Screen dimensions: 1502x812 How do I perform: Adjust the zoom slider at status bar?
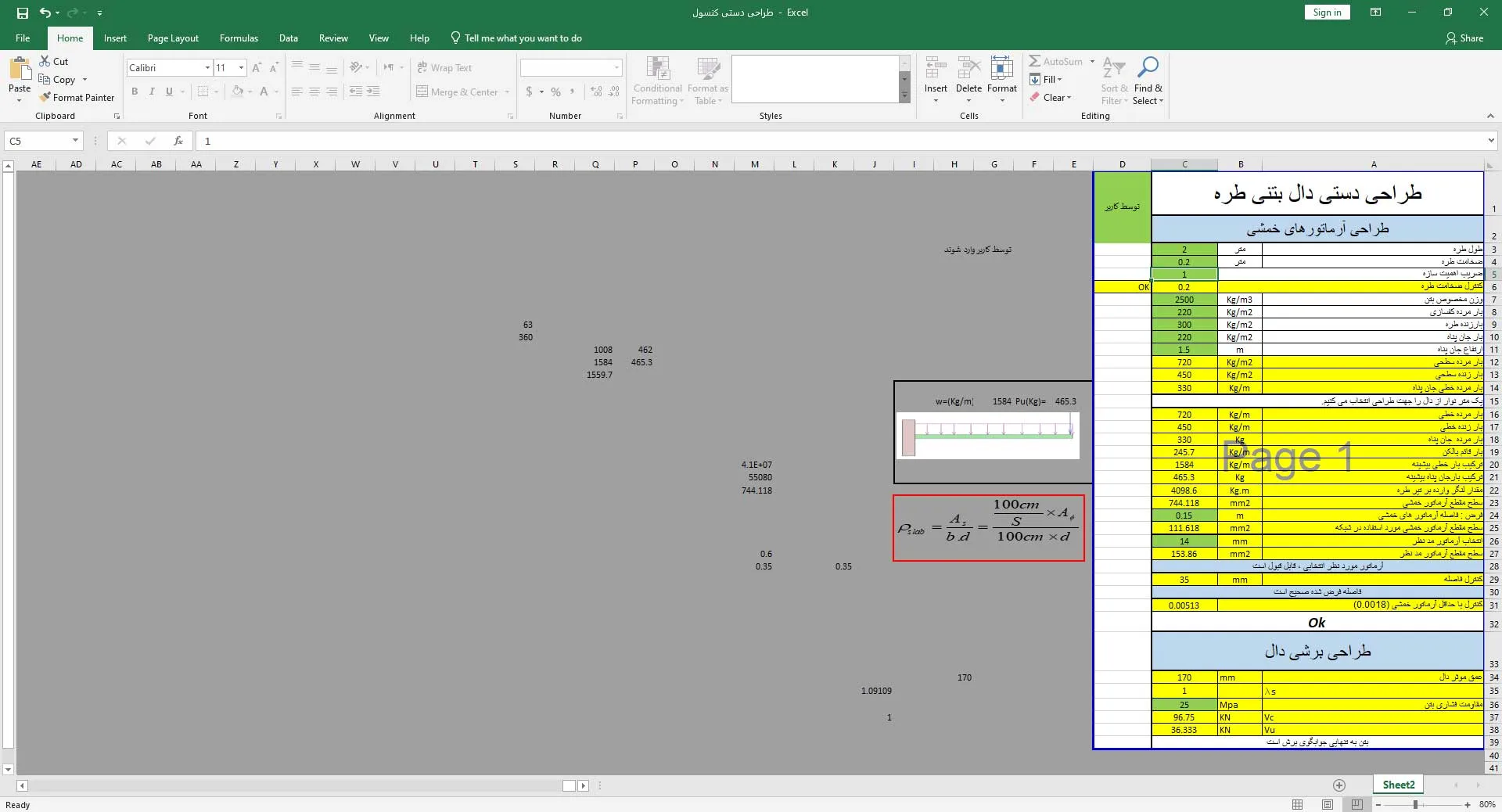1415,804
